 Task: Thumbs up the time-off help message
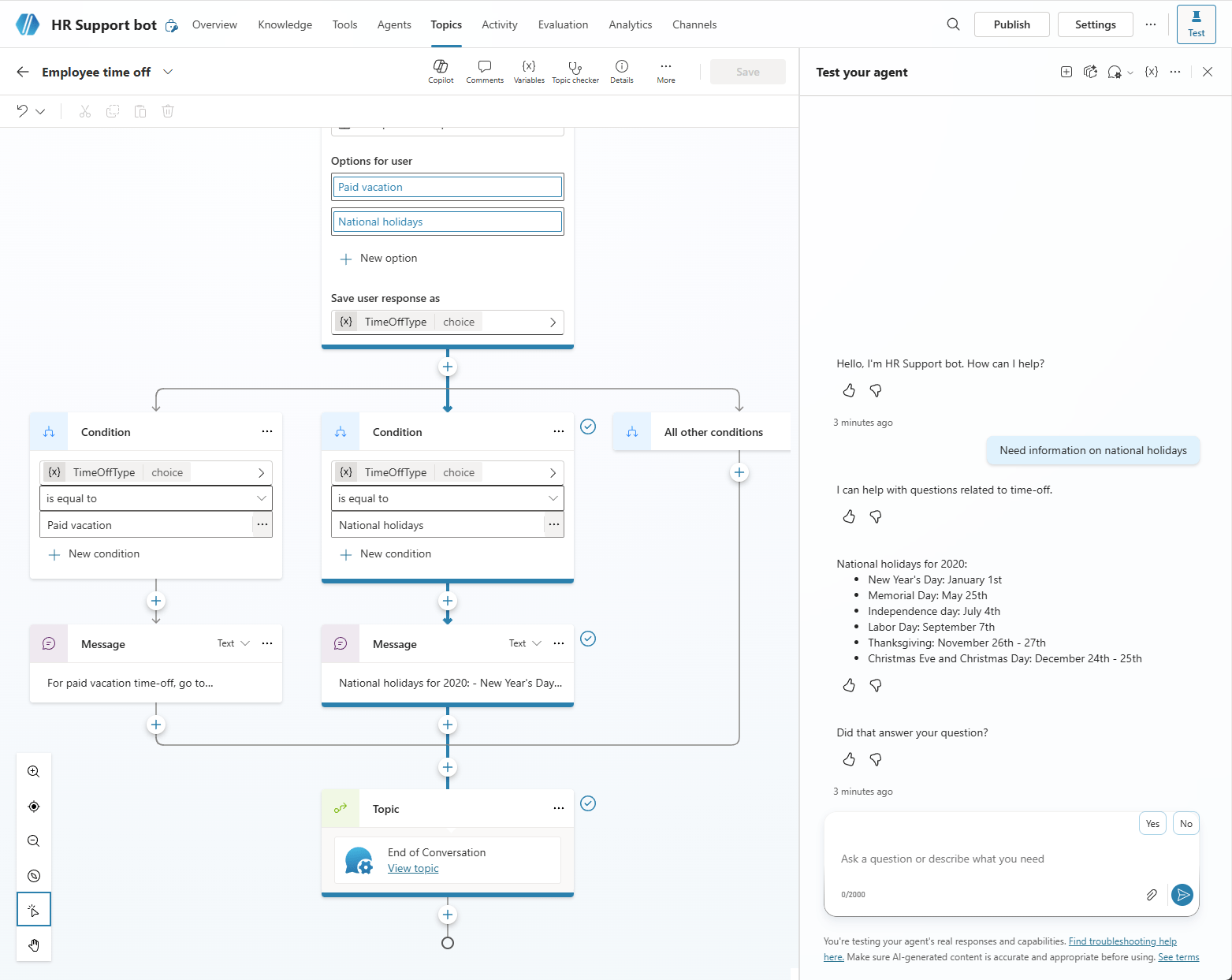tap(849, 516)
